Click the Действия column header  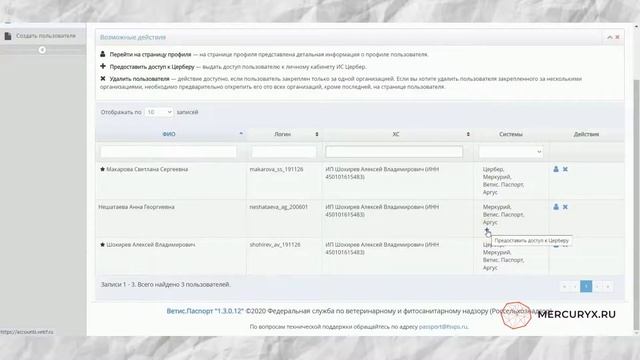pyautogui.click(x=586, y=134)
